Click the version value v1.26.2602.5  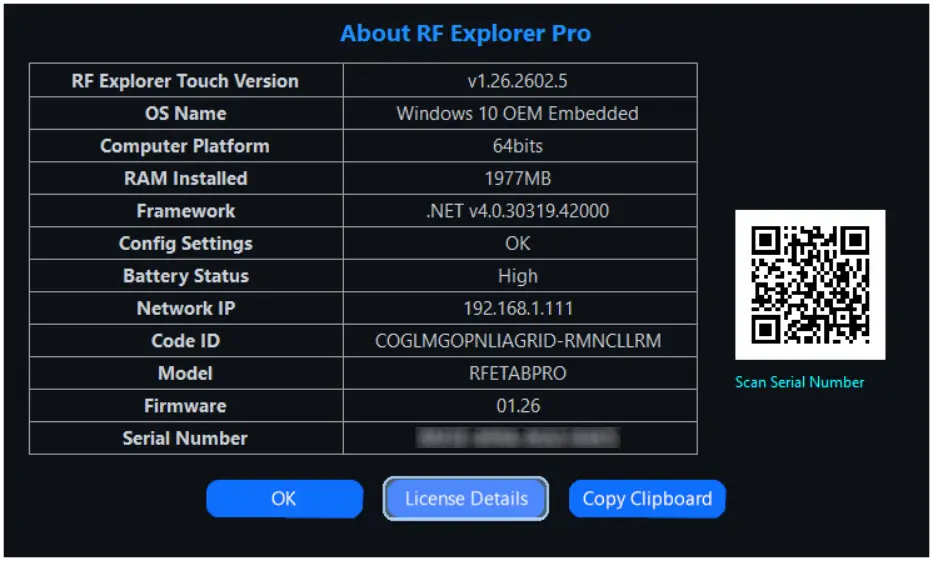point(518,81)
